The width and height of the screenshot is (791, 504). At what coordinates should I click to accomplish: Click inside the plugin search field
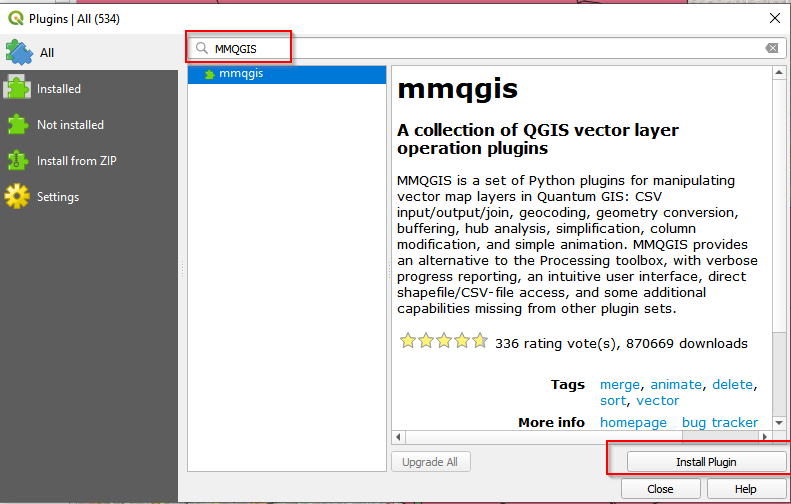(487, 48)
